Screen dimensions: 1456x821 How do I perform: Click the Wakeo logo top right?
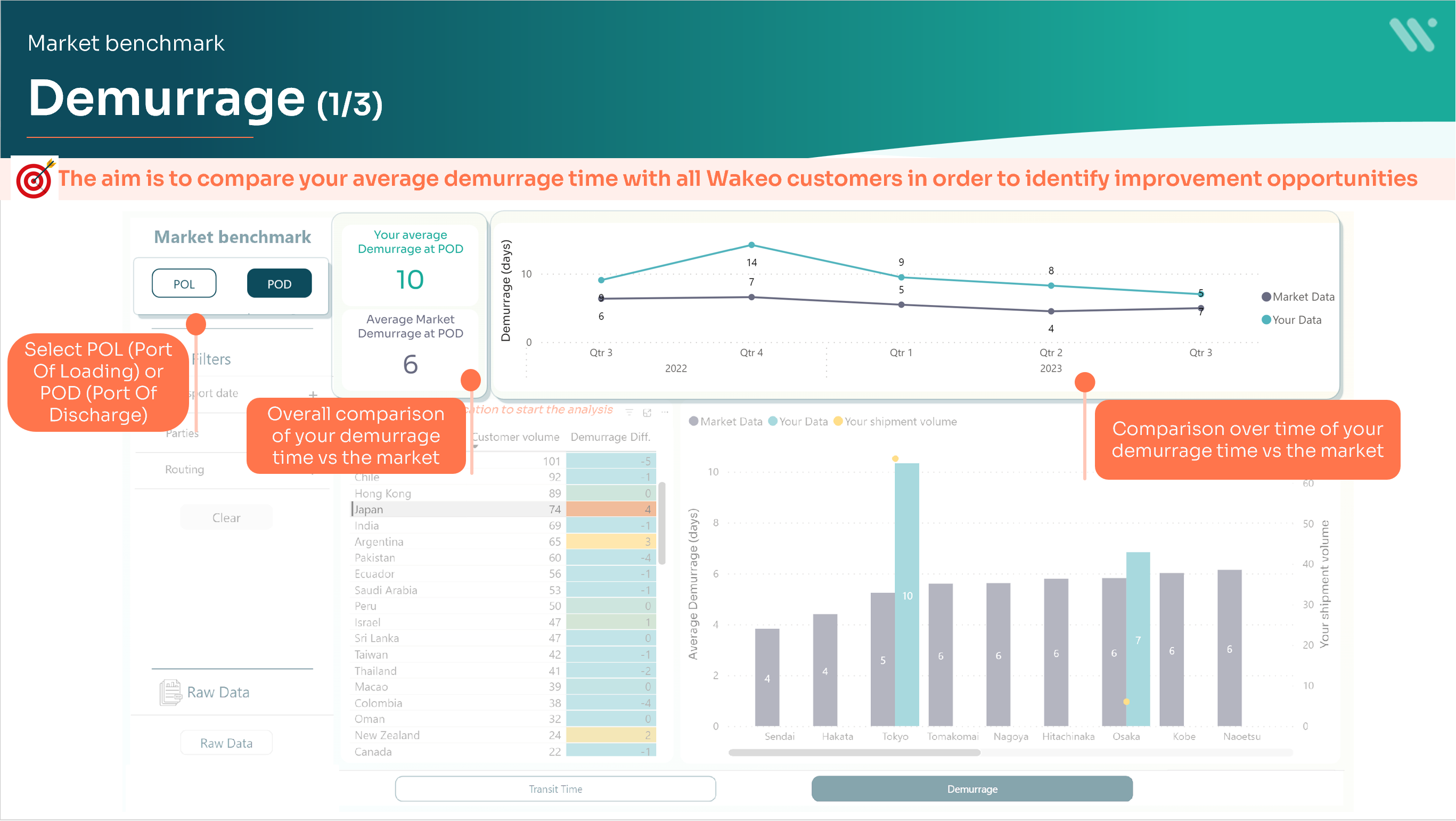tap(1412, 35)
